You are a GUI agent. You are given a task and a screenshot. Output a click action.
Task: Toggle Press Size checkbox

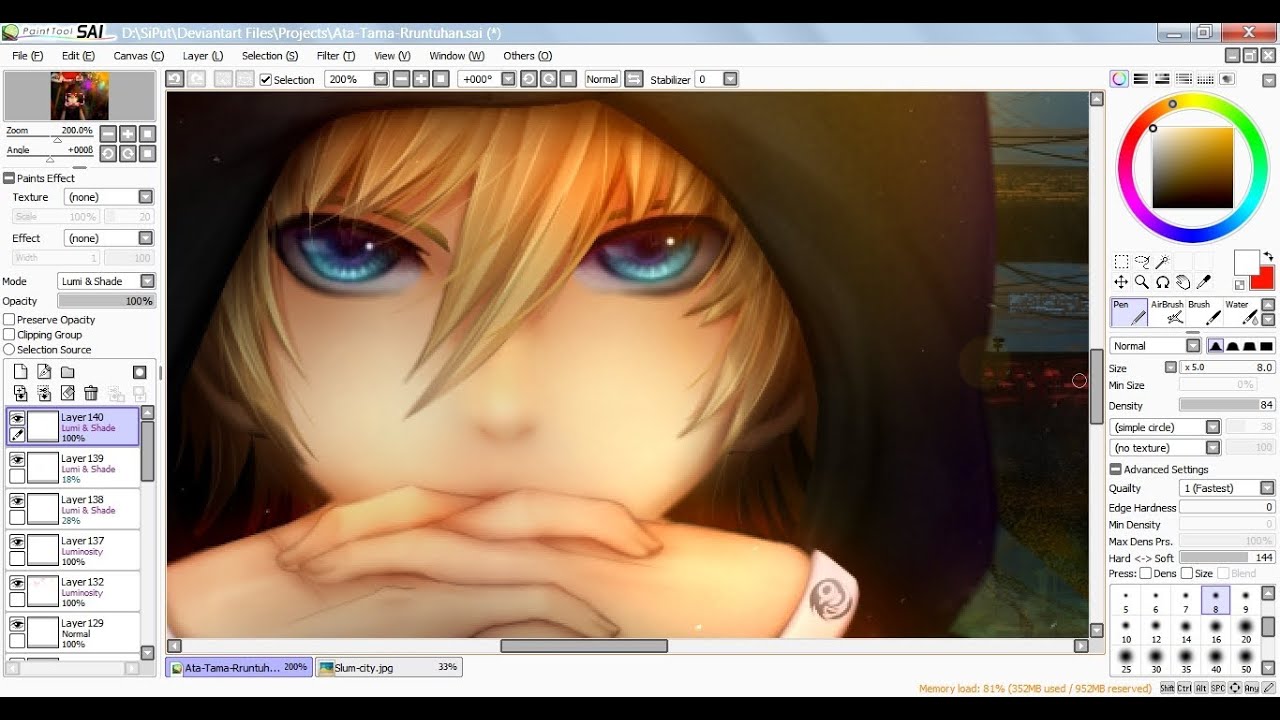tap(1187, 574)
